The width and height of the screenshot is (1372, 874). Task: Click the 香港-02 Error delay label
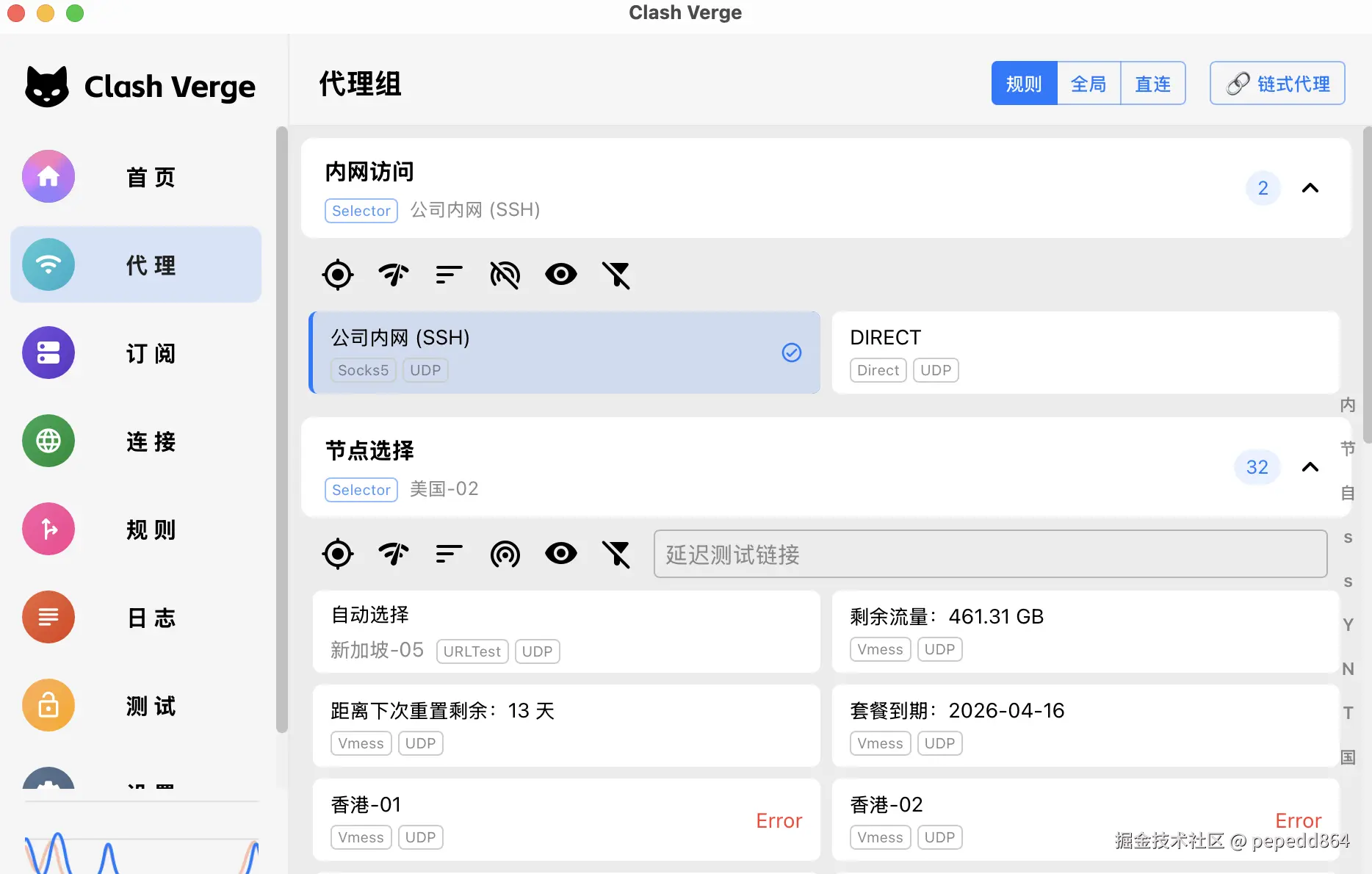(1299, 820)
